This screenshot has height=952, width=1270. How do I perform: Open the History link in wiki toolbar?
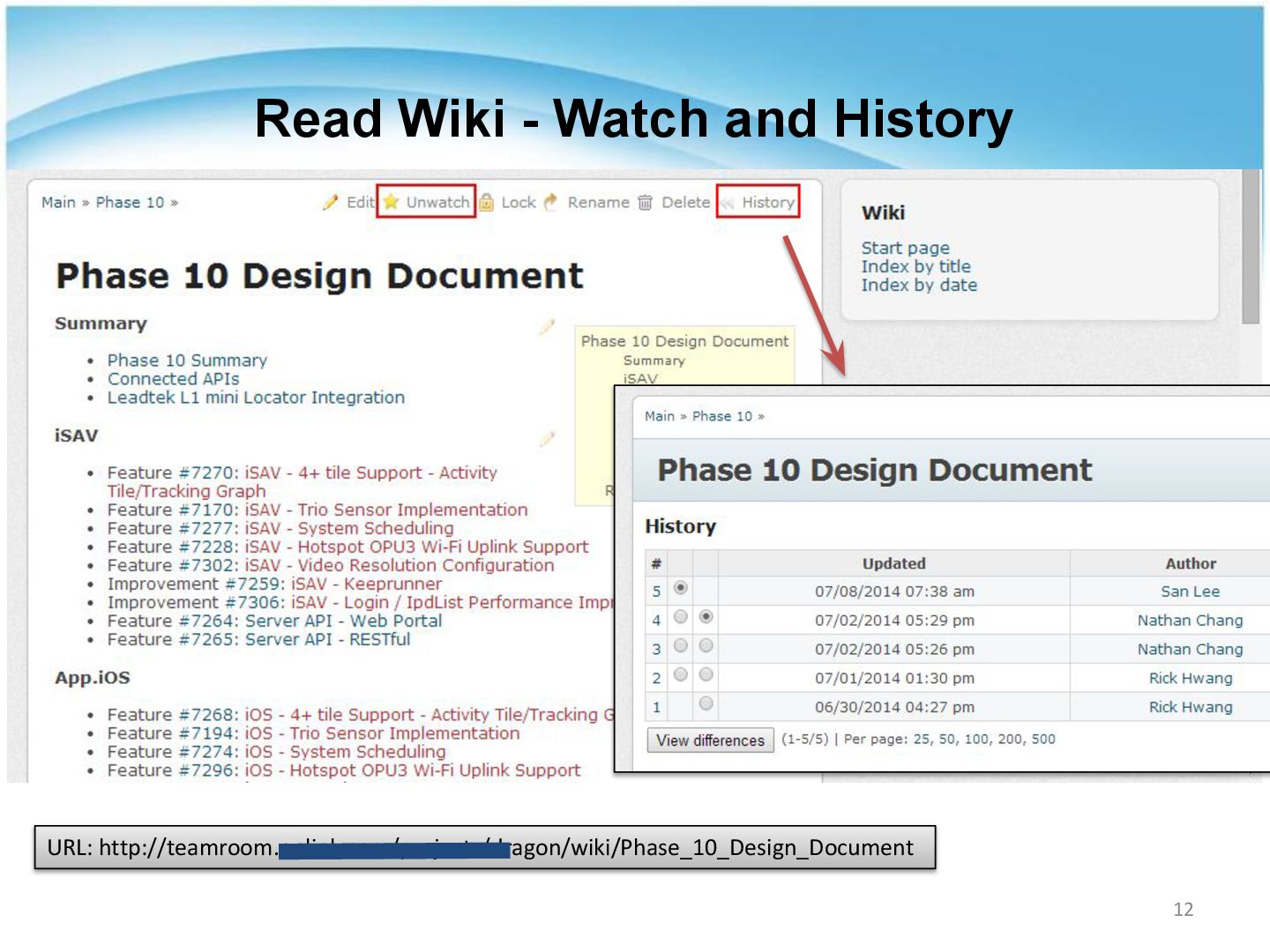click(x=768, y=203)
